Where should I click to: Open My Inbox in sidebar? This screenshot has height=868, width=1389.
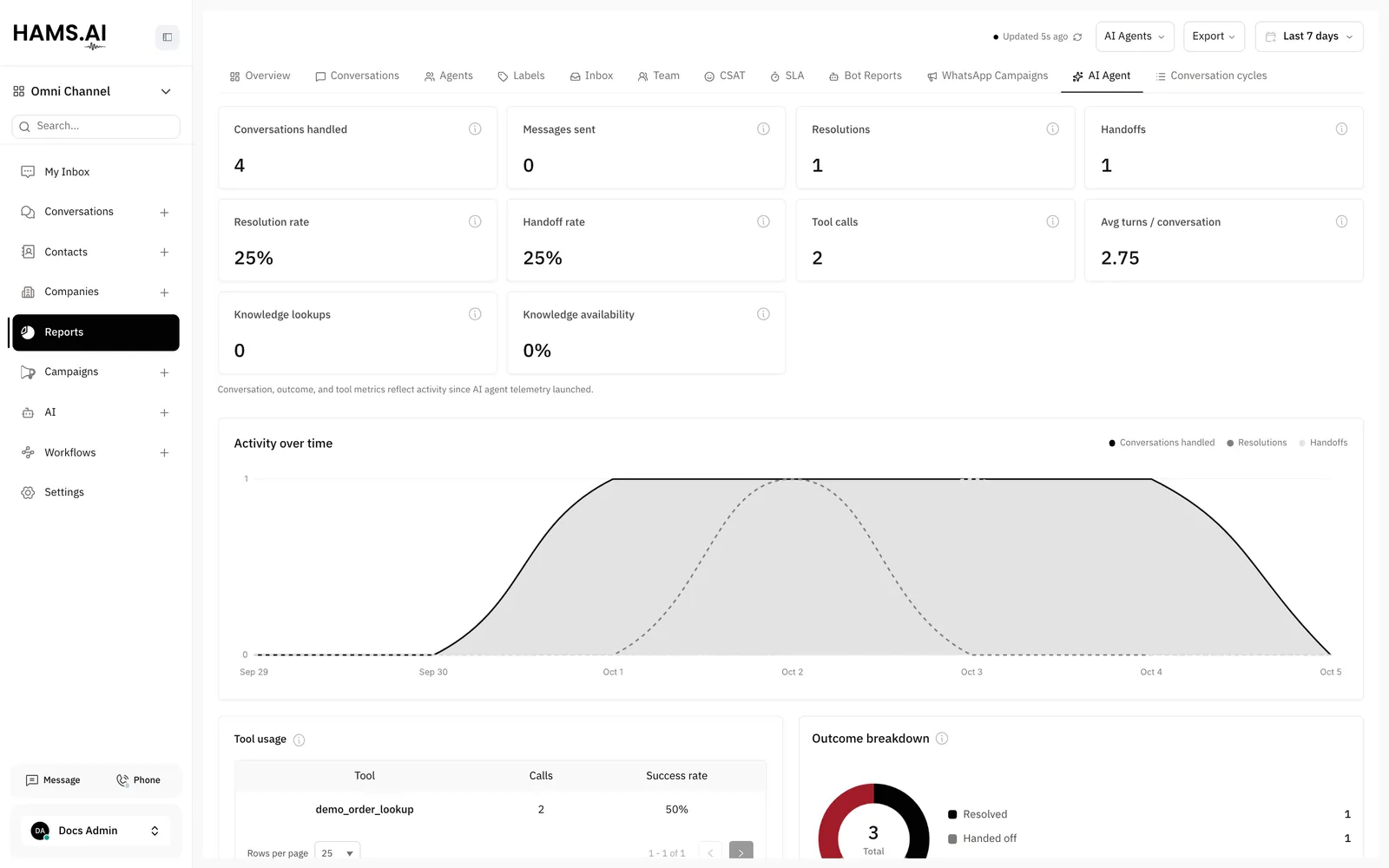[x=95, y=172]
